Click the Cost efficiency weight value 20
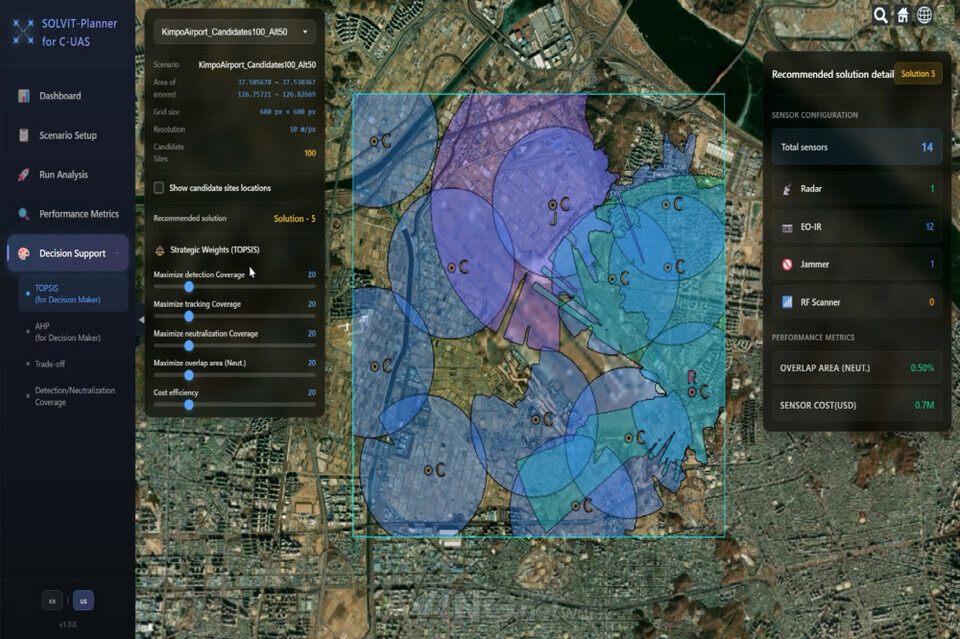960x639 pixels. point(312,392)
